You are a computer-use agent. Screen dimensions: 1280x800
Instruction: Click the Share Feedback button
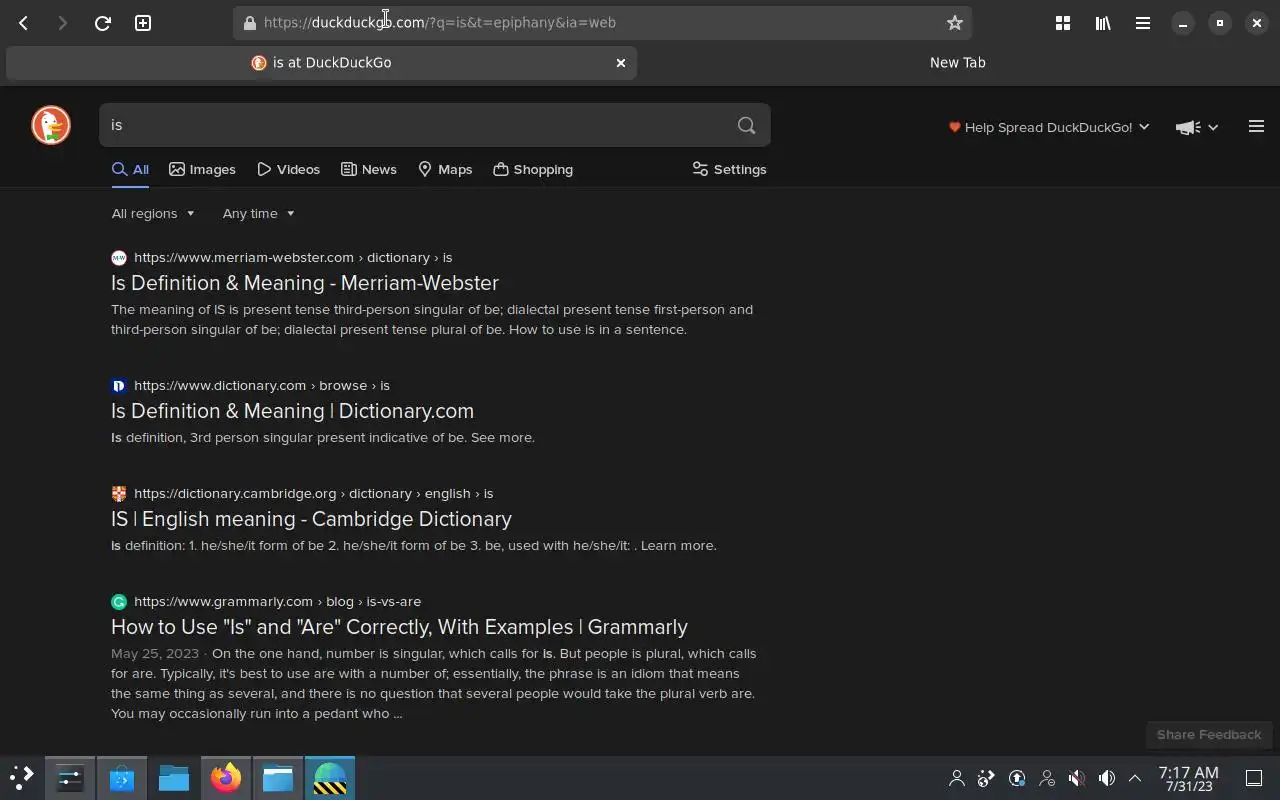tap(1209, 734)
